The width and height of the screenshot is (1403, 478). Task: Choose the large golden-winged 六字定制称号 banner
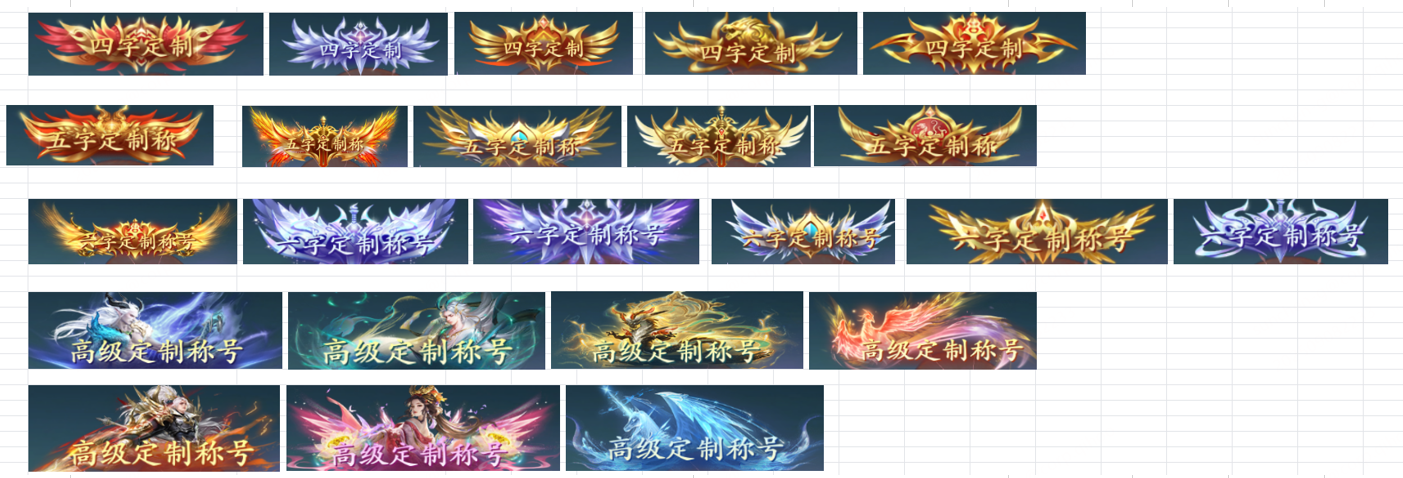tap(1037, 231)
